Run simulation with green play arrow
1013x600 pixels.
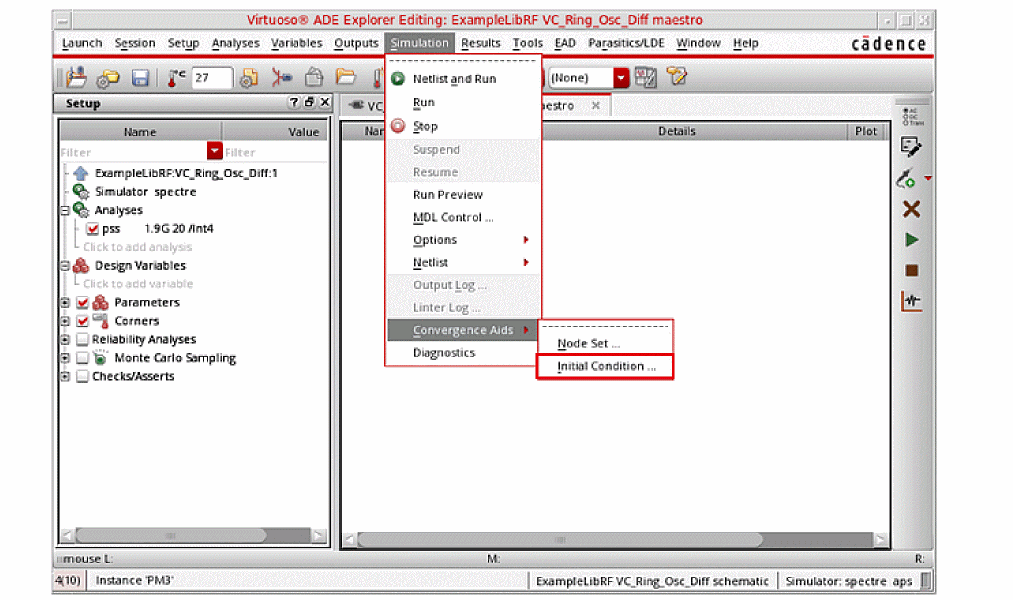912,240
